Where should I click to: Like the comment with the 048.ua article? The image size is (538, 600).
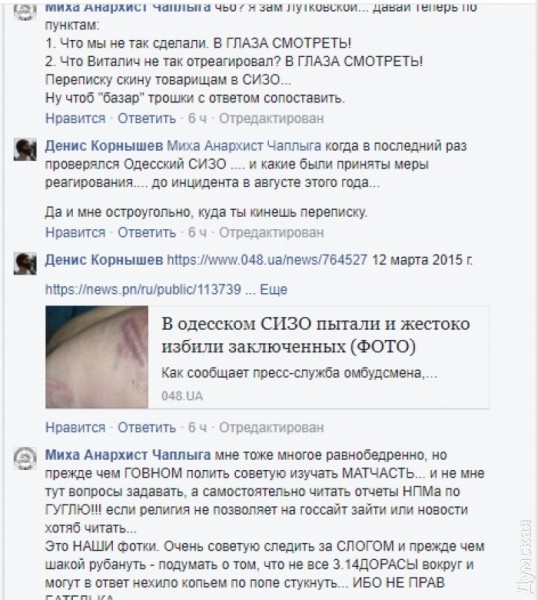pyautogui.click(x=75, y=427)
